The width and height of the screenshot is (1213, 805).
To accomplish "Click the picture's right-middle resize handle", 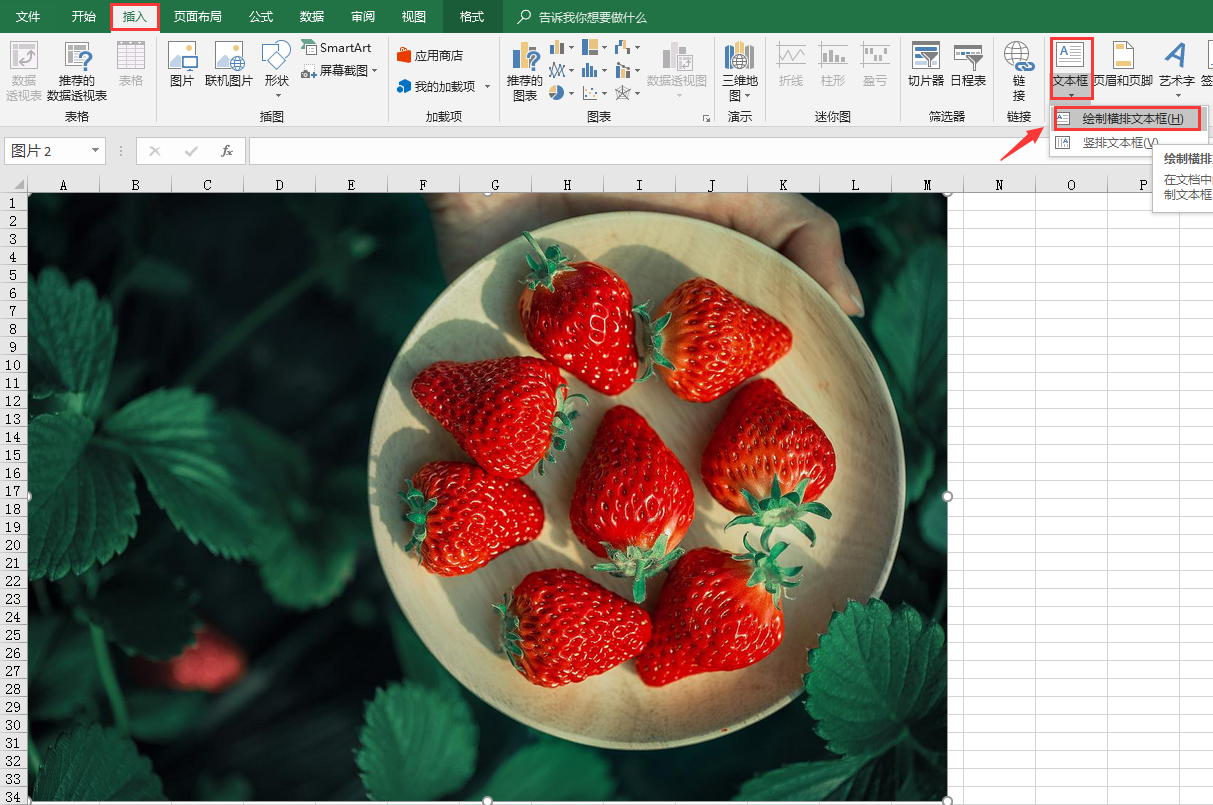I will tap(947, 496).
